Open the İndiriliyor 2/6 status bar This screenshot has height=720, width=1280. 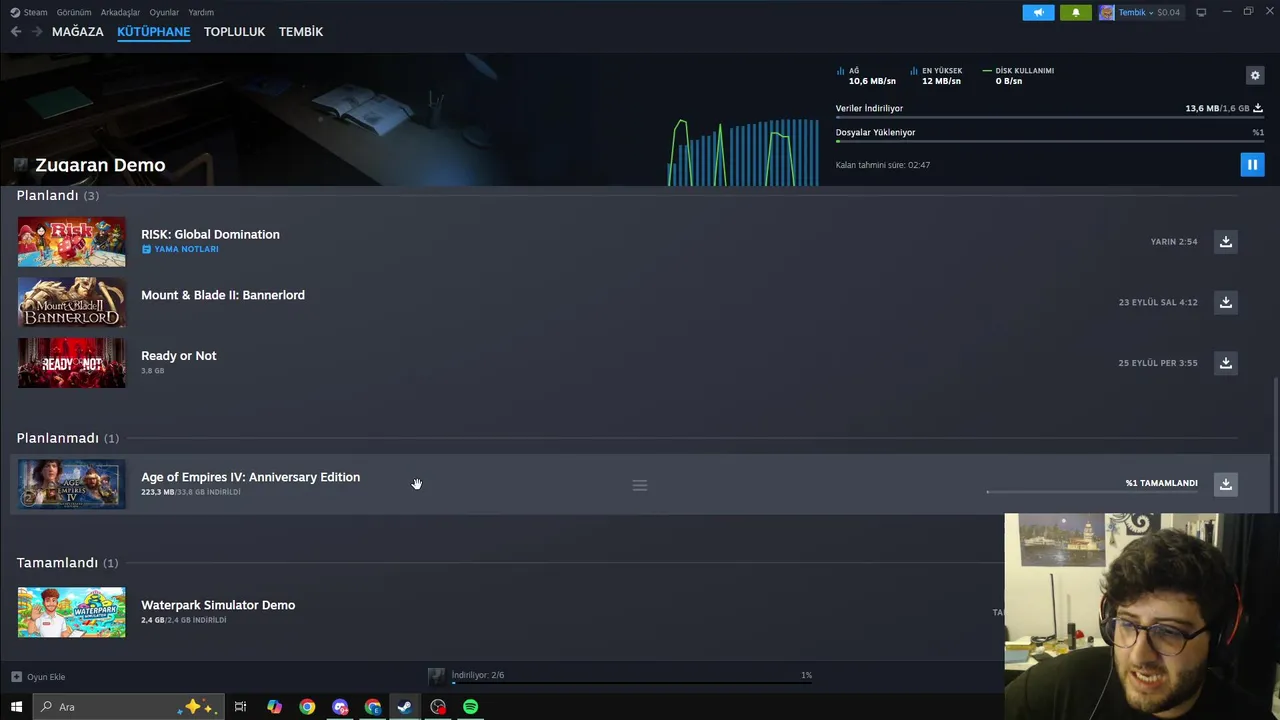[620, 677]
